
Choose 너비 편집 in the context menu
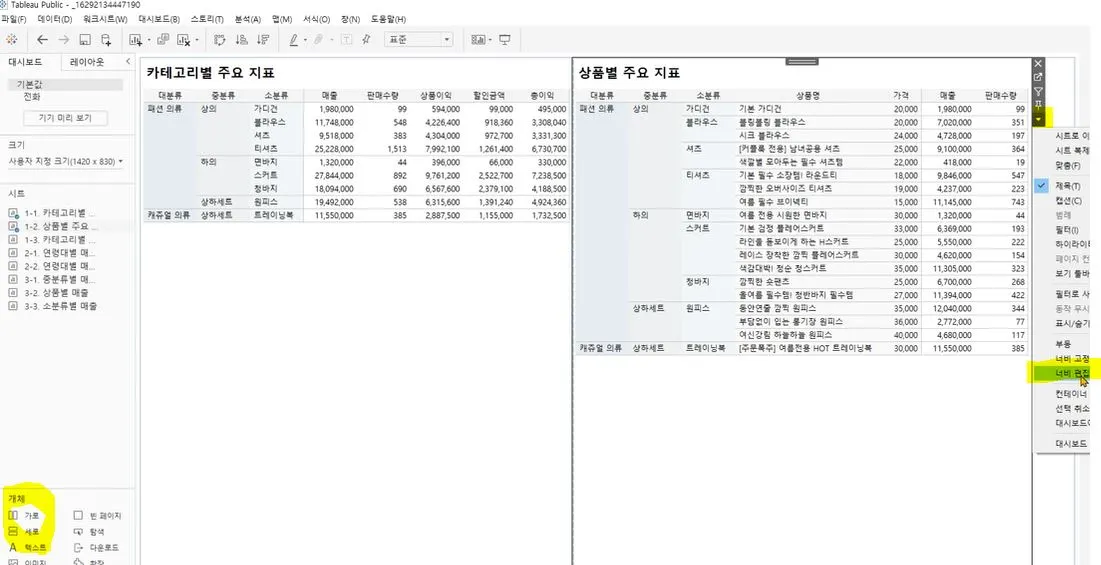[x=1062, y=373]
